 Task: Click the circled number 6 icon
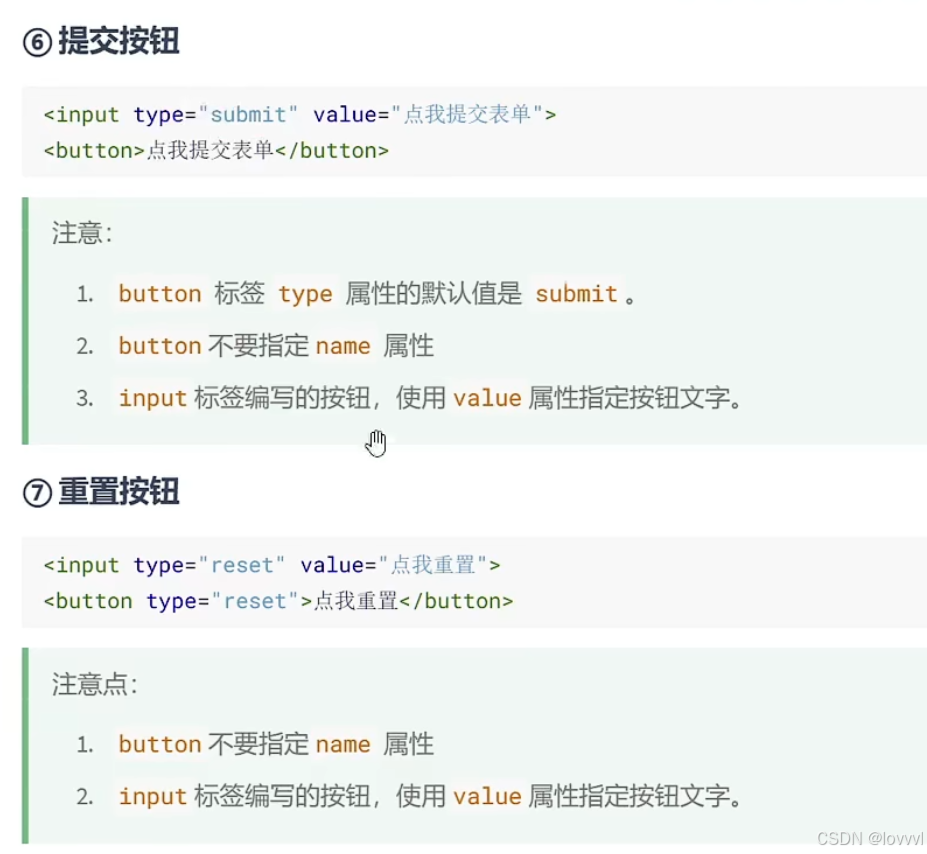pos(37,43)
